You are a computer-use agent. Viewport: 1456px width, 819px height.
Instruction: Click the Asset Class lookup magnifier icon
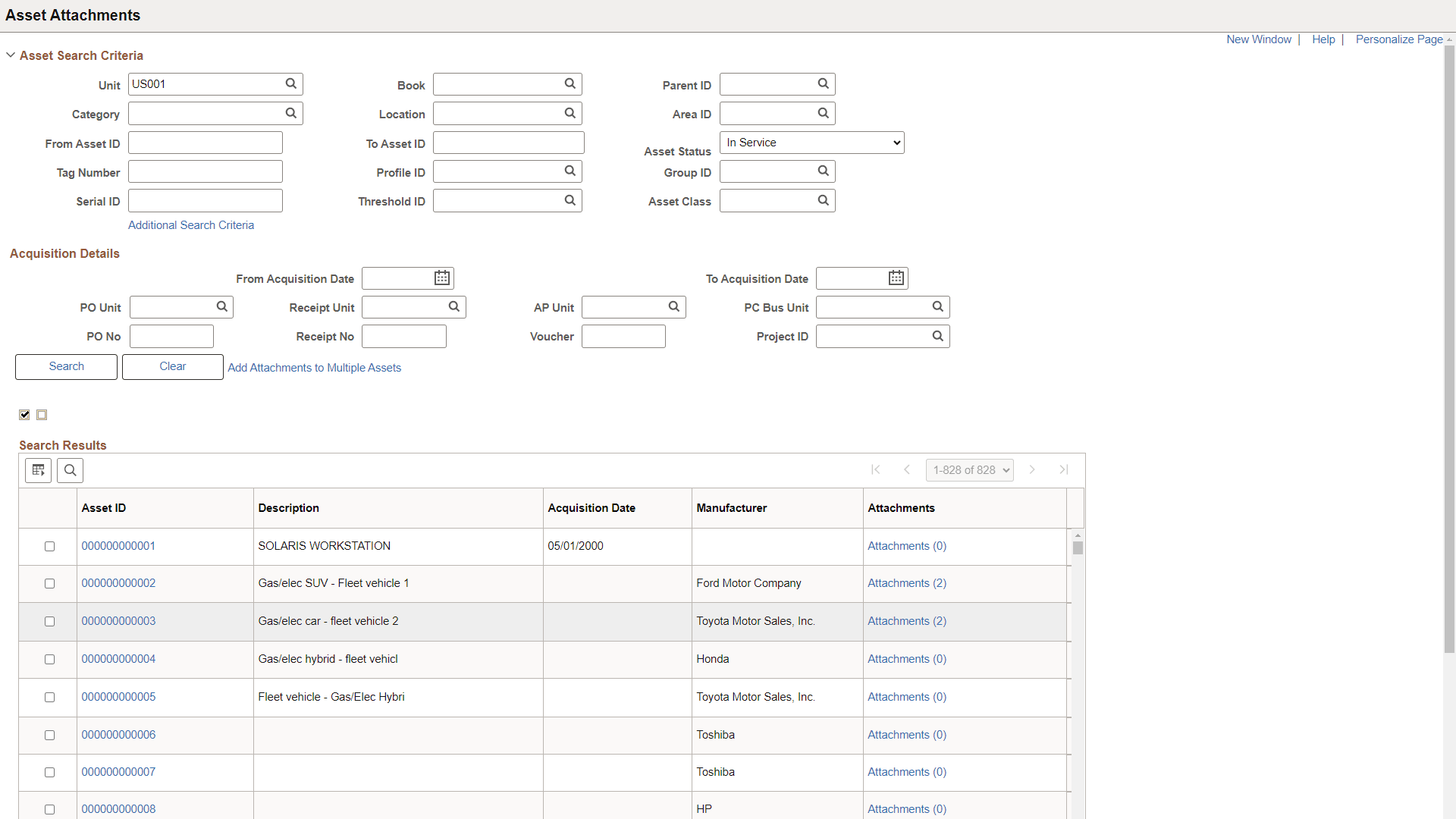coord(823,201)
